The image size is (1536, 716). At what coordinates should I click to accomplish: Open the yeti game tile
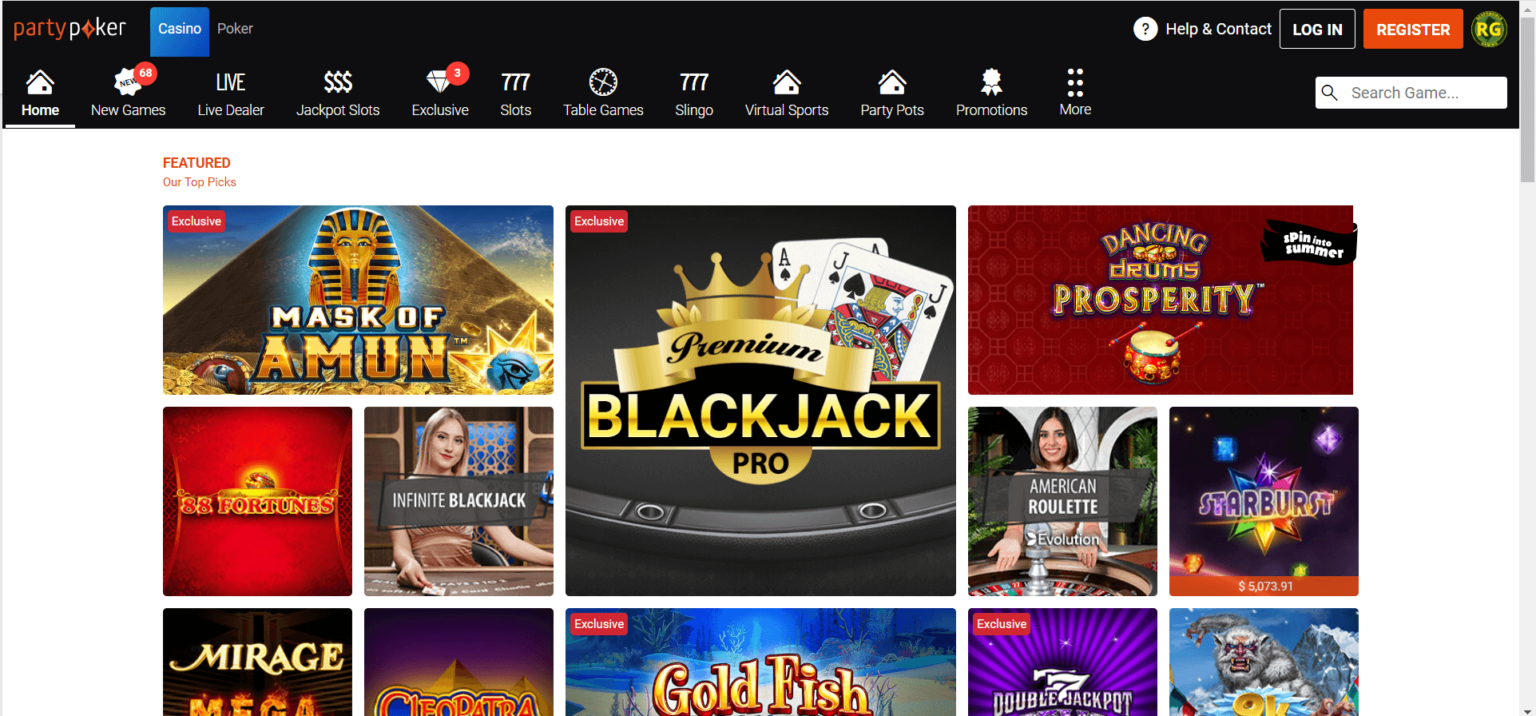click(x=1264, y=662)
